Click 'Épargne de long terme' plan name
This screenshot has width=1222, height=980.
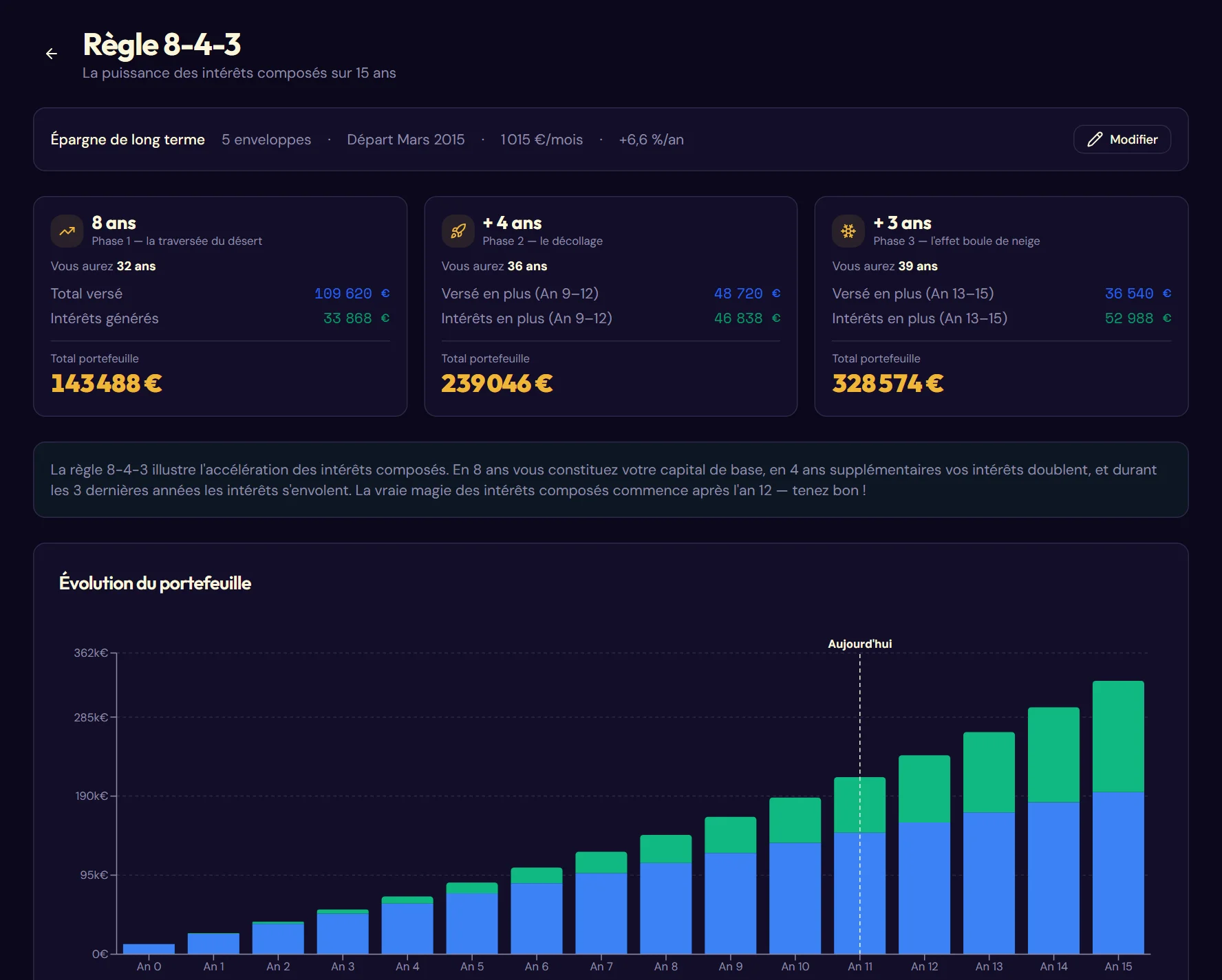(x=127, y=140)
